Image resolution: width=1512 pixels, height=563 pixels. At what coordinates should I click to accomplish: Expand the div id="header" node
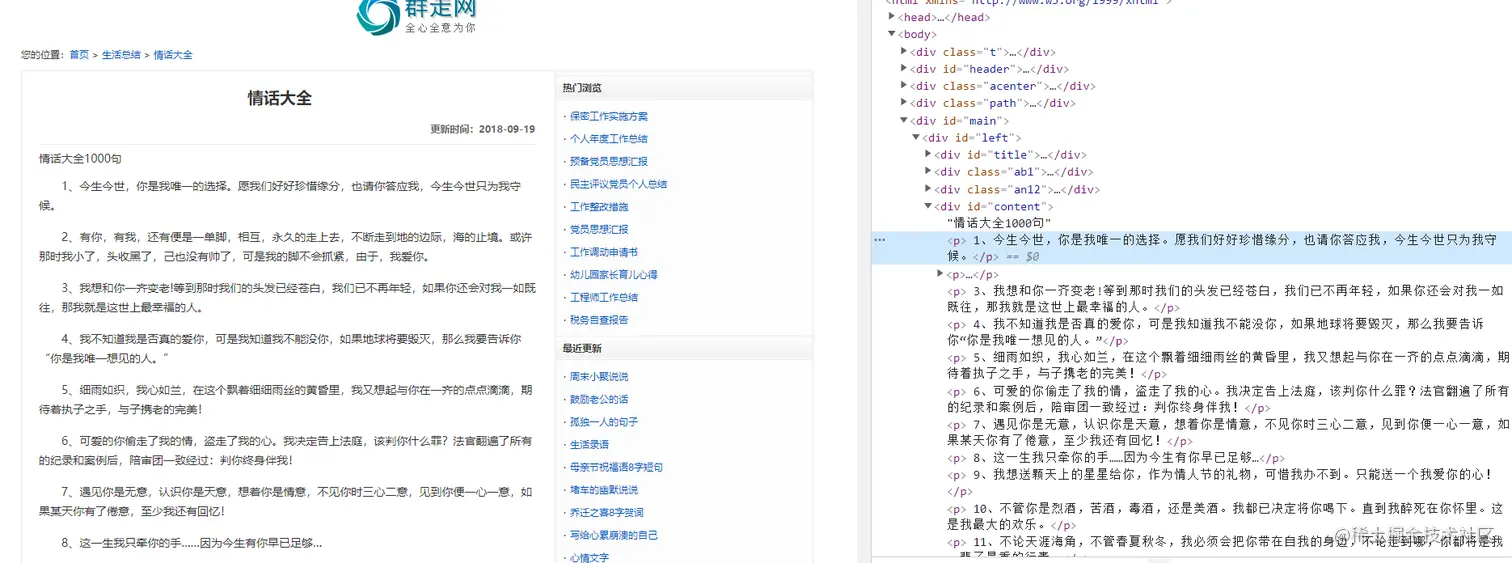(904, 69)
